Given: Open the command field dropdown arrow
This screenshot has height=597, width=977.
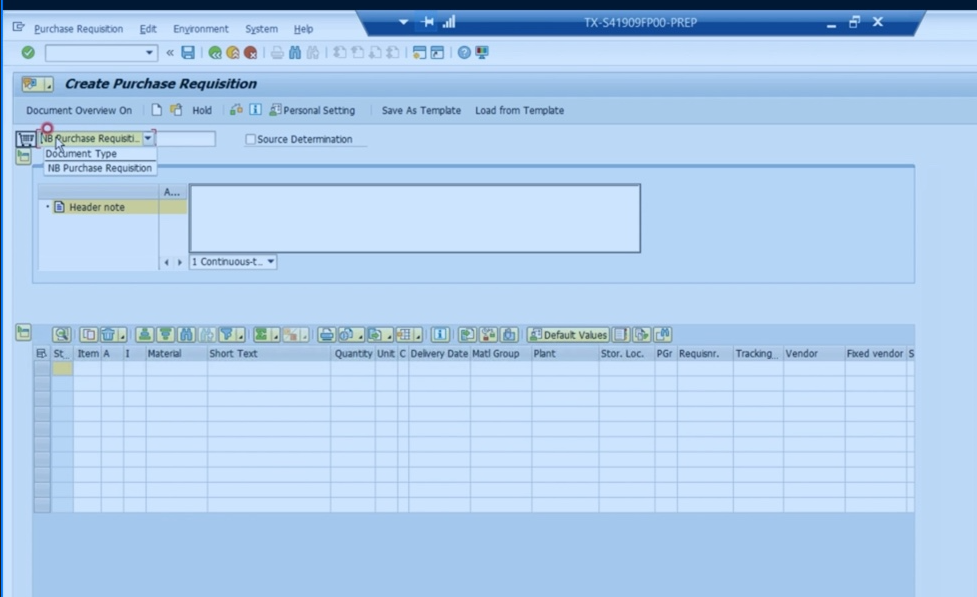Looking at the screenshot, I should (149, 53).
